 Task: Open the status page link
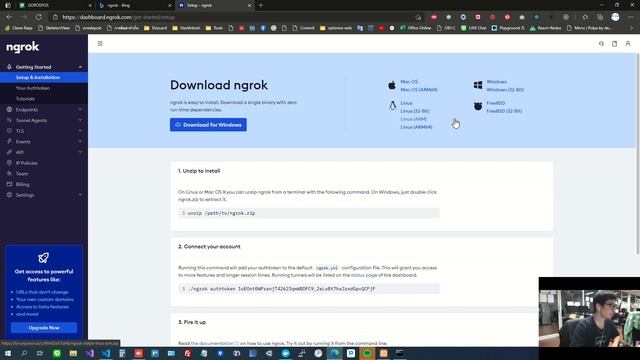pyautogui.click(x=364, y=275)
